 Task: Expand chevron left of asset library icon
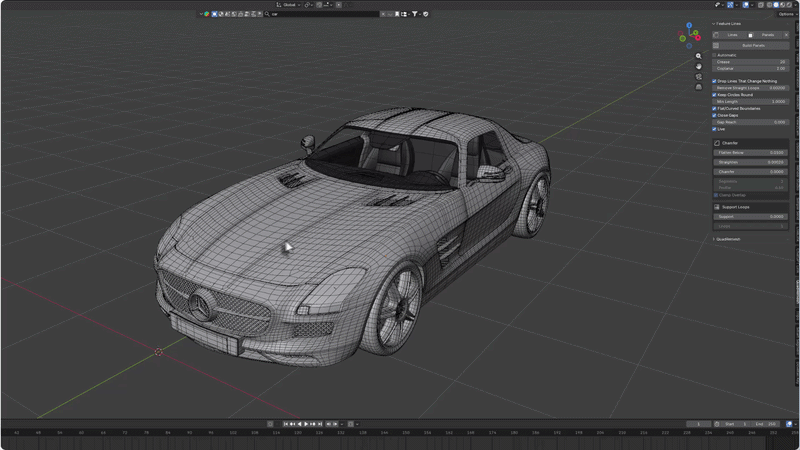coord(201,14)
